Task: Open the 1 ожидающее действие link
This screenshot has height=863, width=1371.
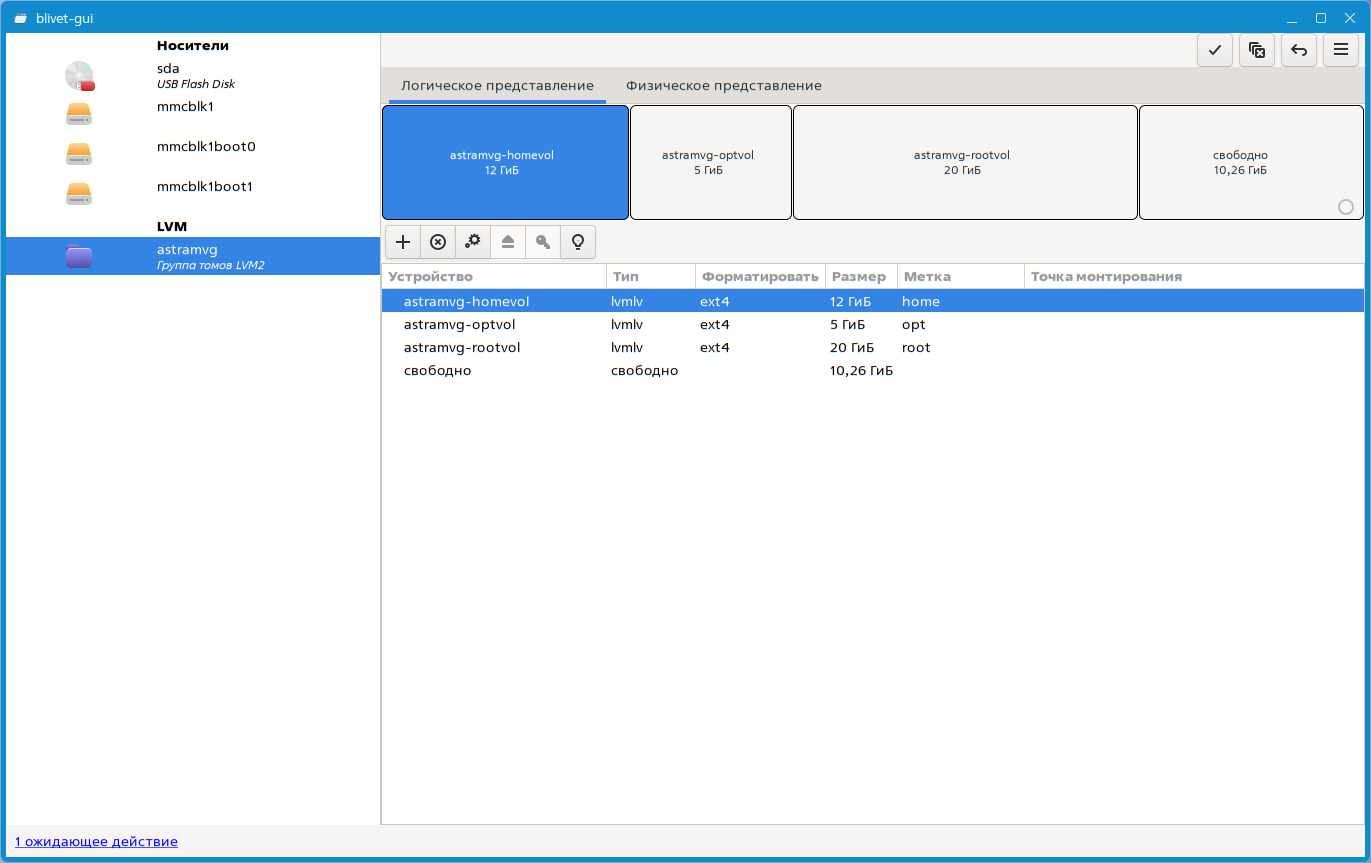Action: tap(96, 842)
